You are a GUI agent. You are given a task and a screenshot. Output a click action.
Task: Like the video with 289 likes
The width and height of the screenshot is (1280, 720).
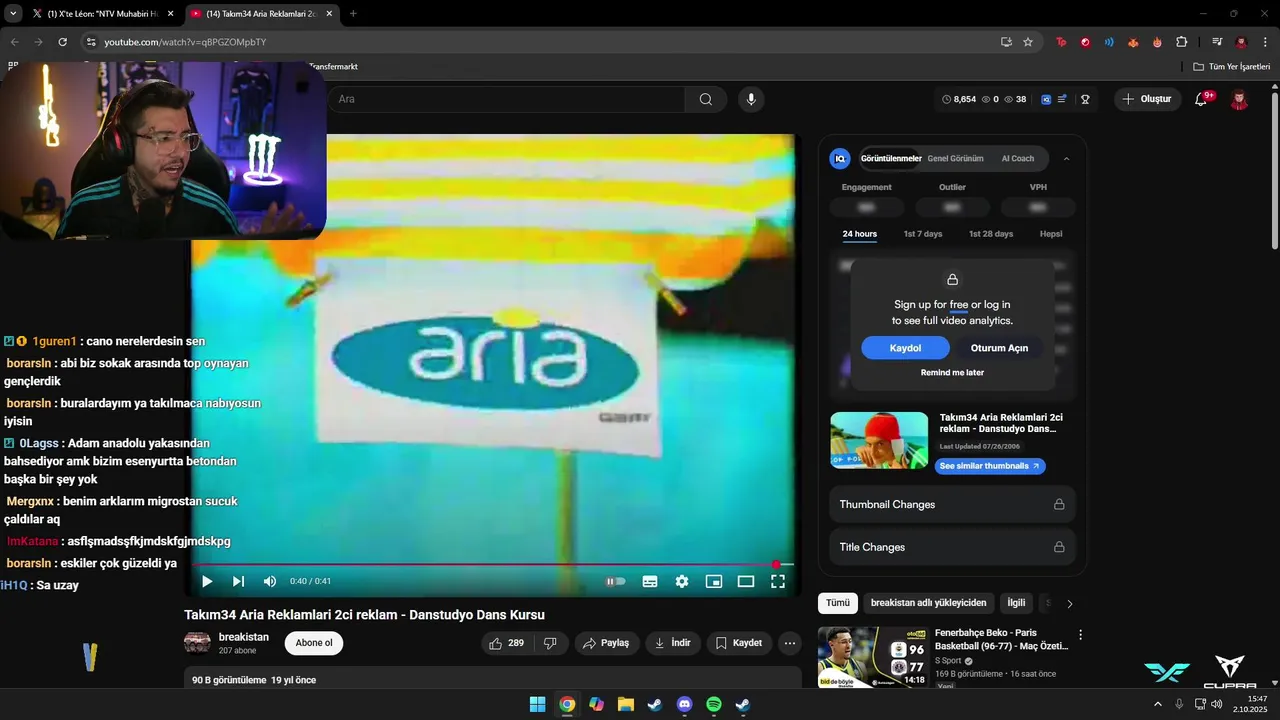coord(507,643)
